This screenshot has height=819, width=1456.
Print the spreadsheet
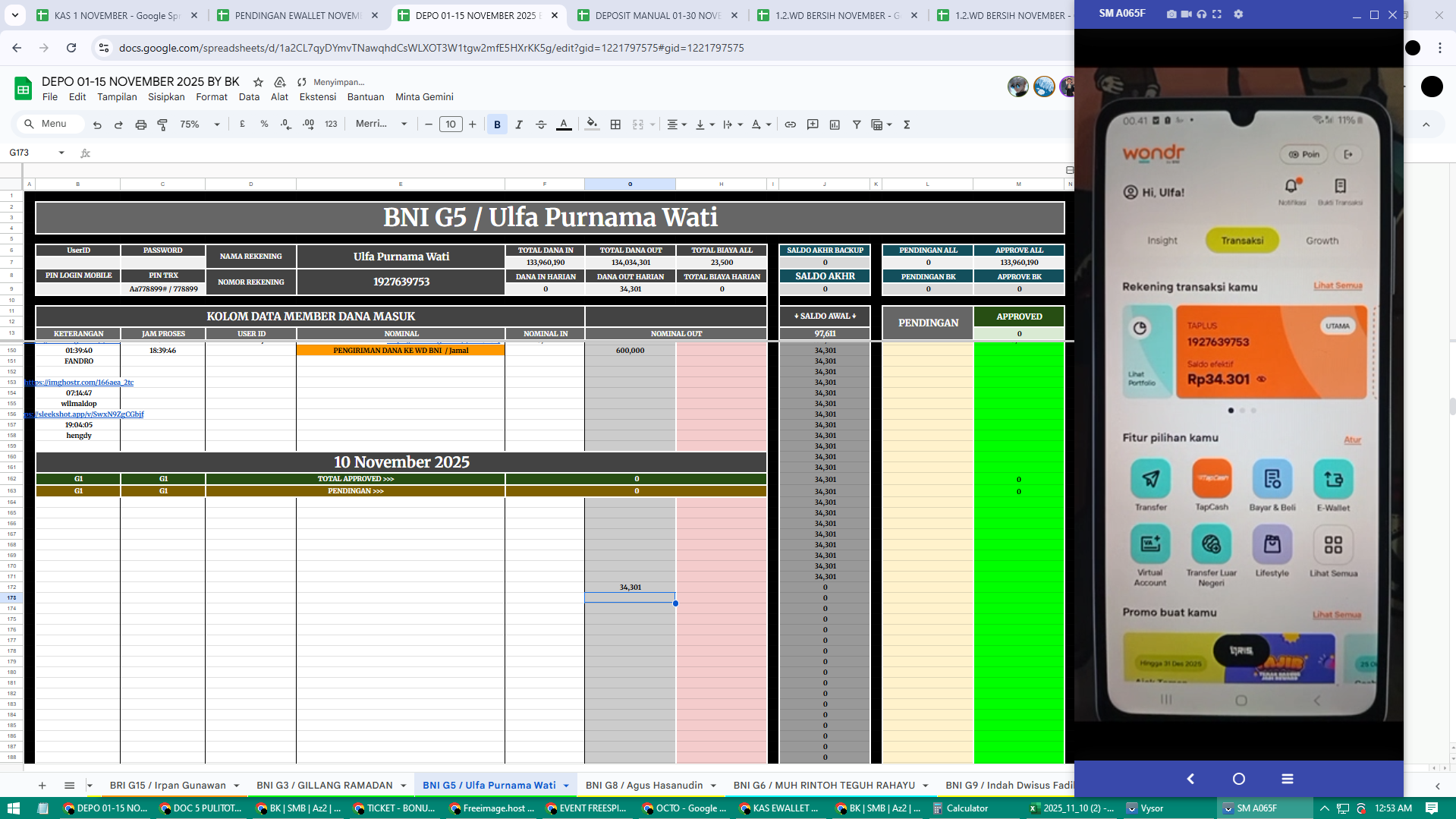(x=140, y=124)
